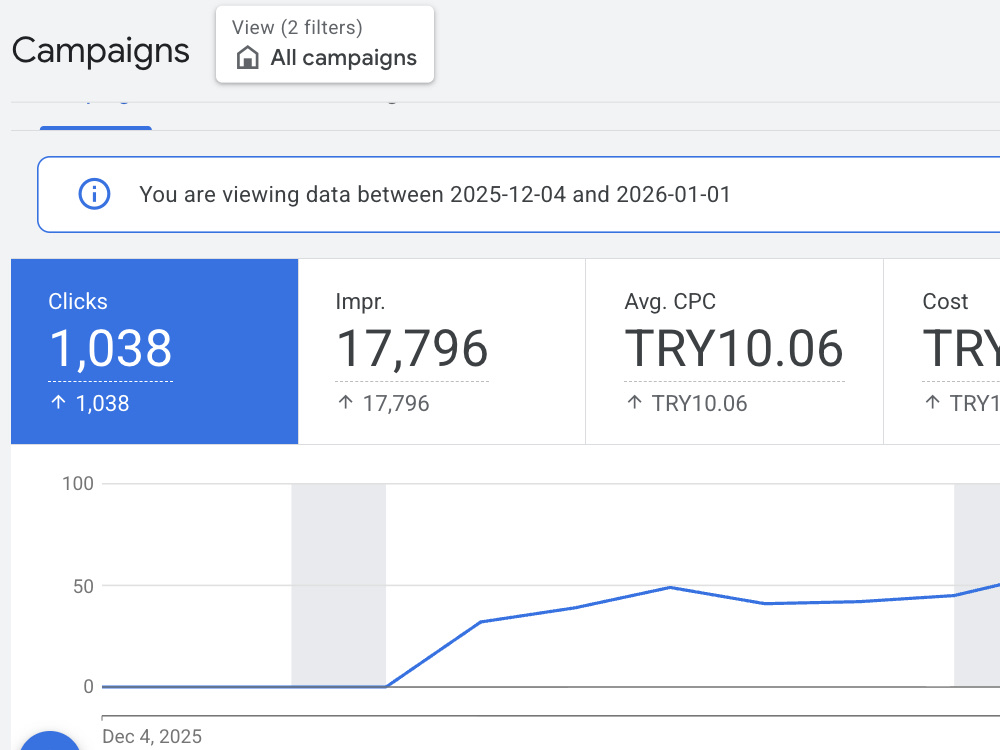Click the blue floating circle button bottom-left
The height and width of the screenshot is (750, 1000).
[50, 741]
